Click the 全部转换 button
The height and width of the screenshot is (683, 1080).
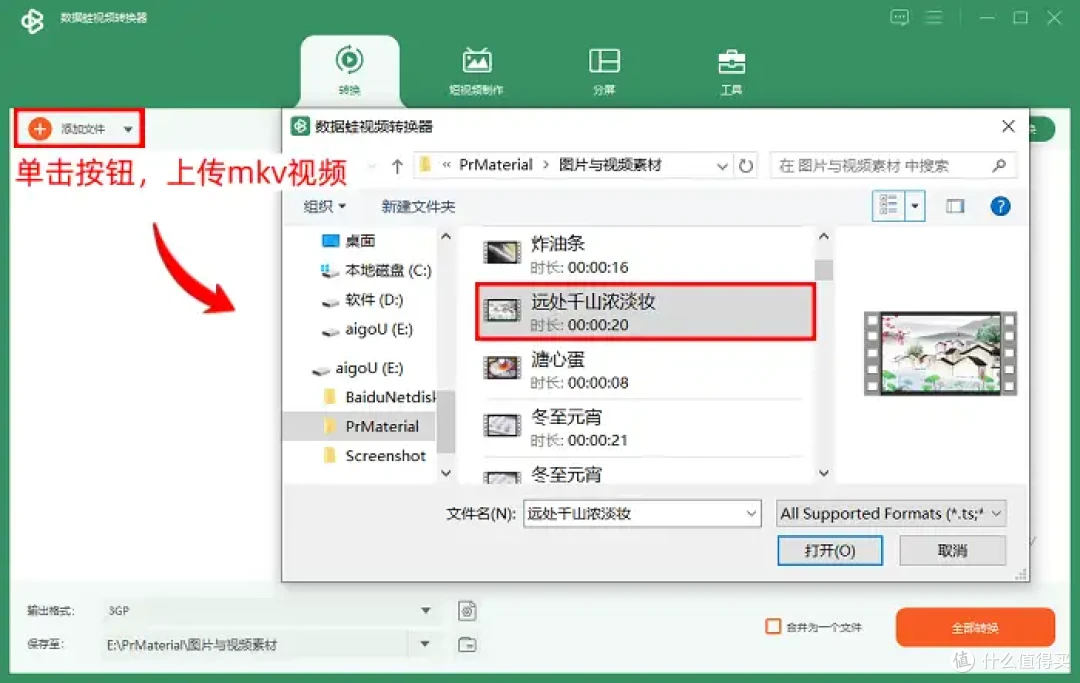point(975,627)
